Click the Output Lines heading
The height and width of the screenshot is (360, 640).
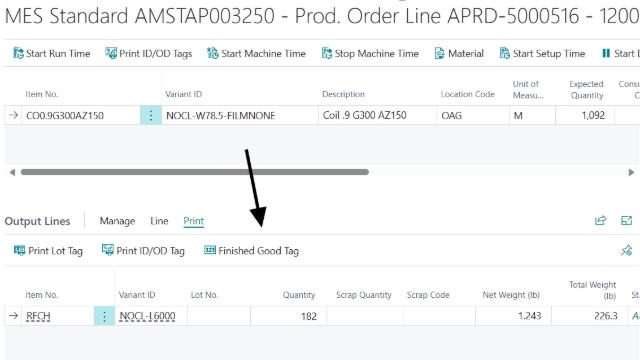point(38,221)
